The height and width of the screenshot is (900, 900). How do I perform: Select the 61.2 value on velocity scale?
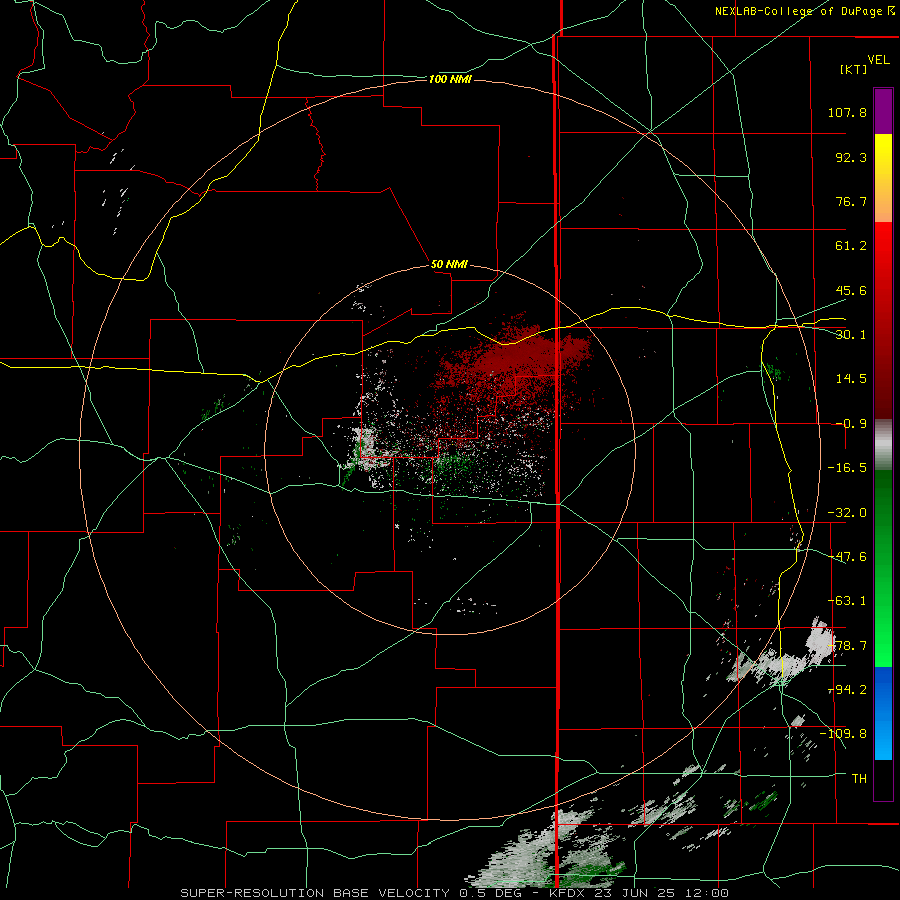(851, 246)
